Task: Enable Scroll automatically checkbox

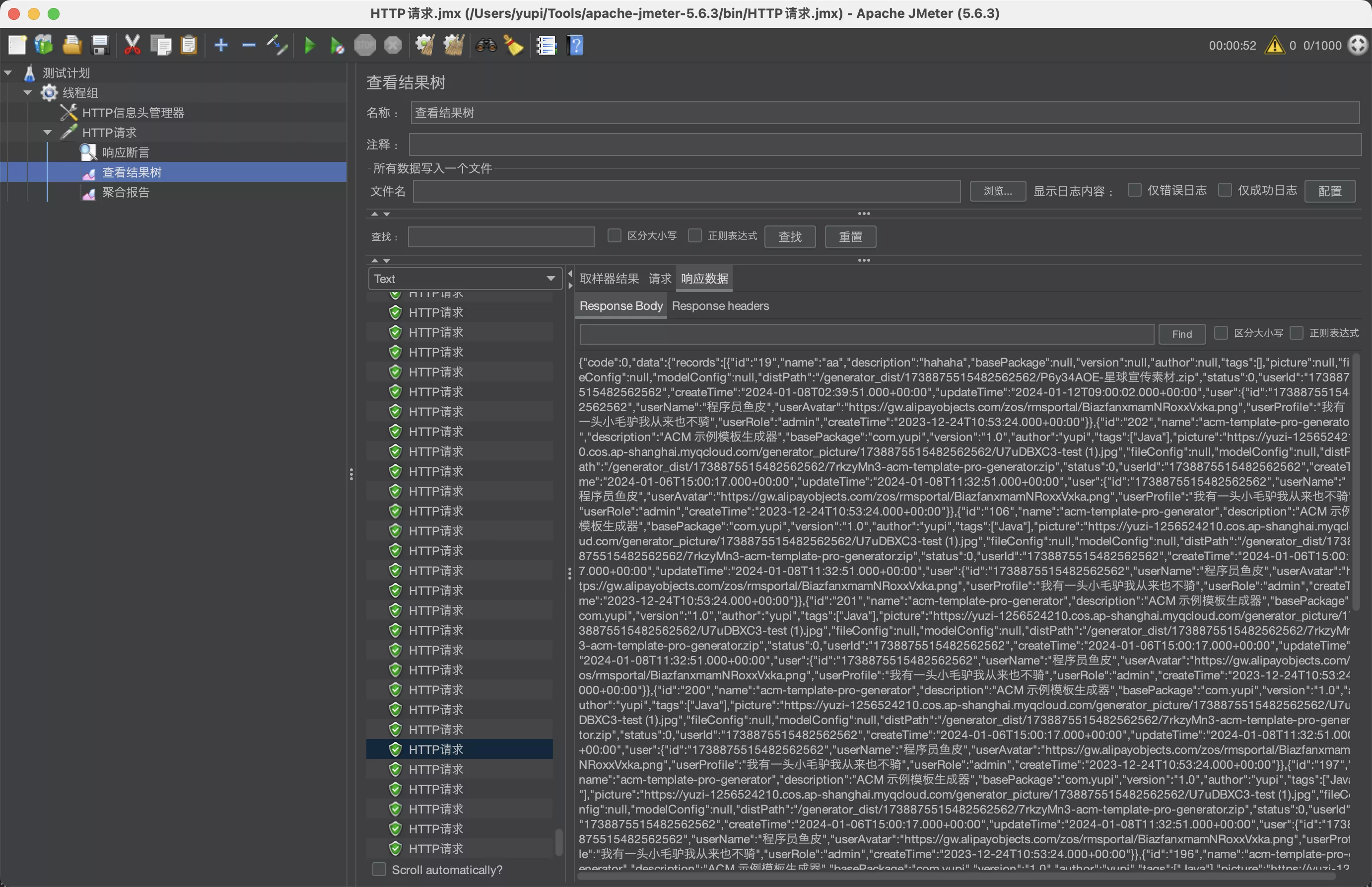Action: tap(379, 870)
